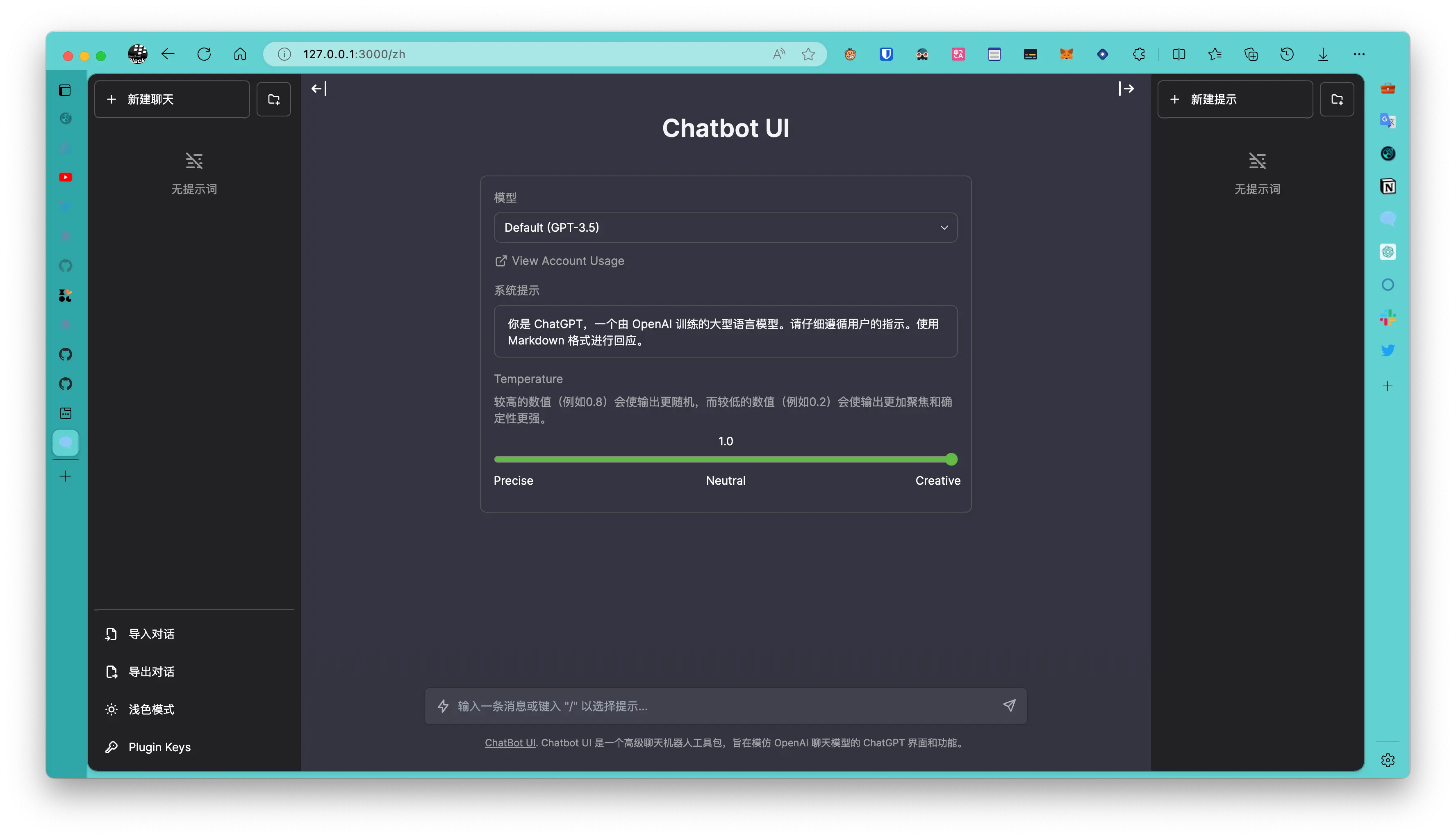Viewport: 1456px width, 839px height.
Task: Create new chat folder in left sidebar
Action: (273, 99)
